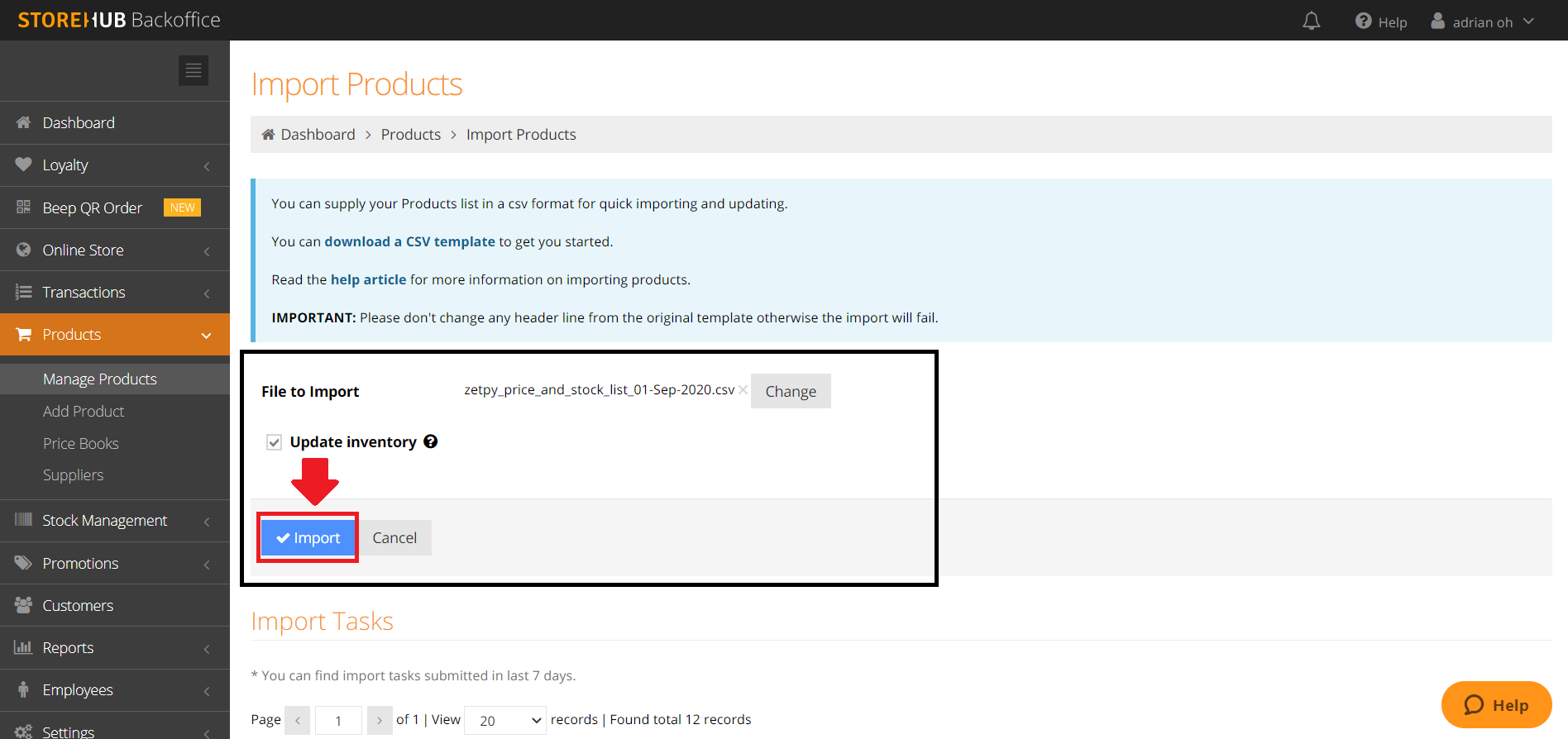Click the Dashboard home icon in sidebar
The image size is (1568, 739).
23,122
